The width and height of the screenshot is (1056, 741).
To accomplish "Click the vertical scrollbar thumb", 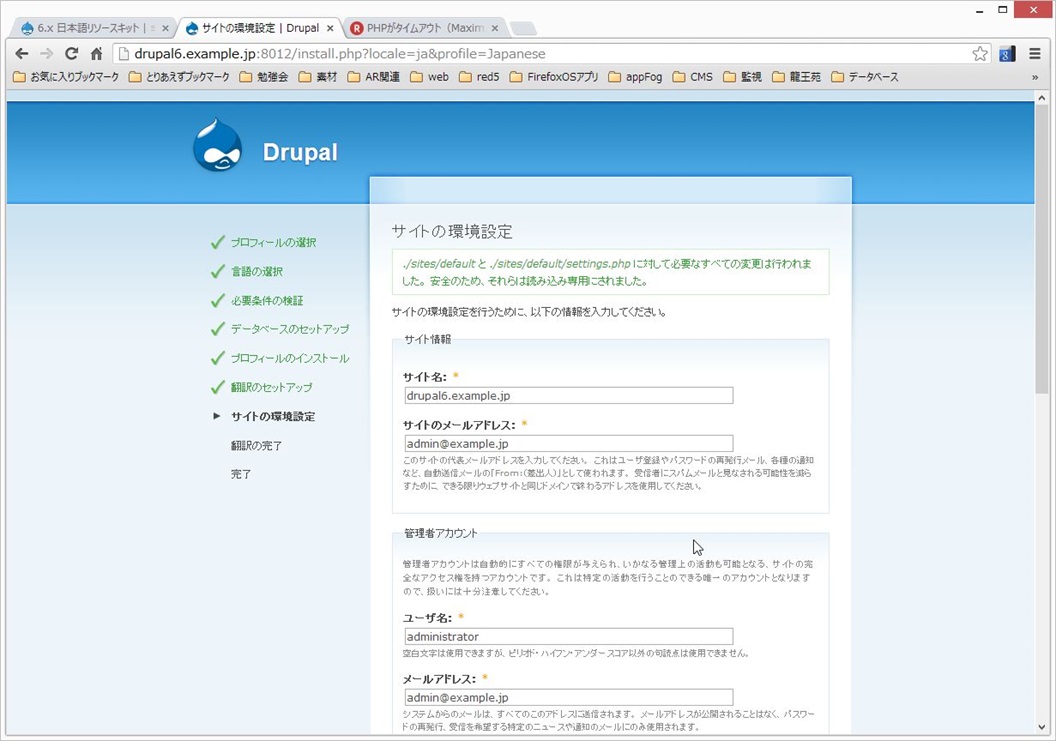I will click(1042, 248).
